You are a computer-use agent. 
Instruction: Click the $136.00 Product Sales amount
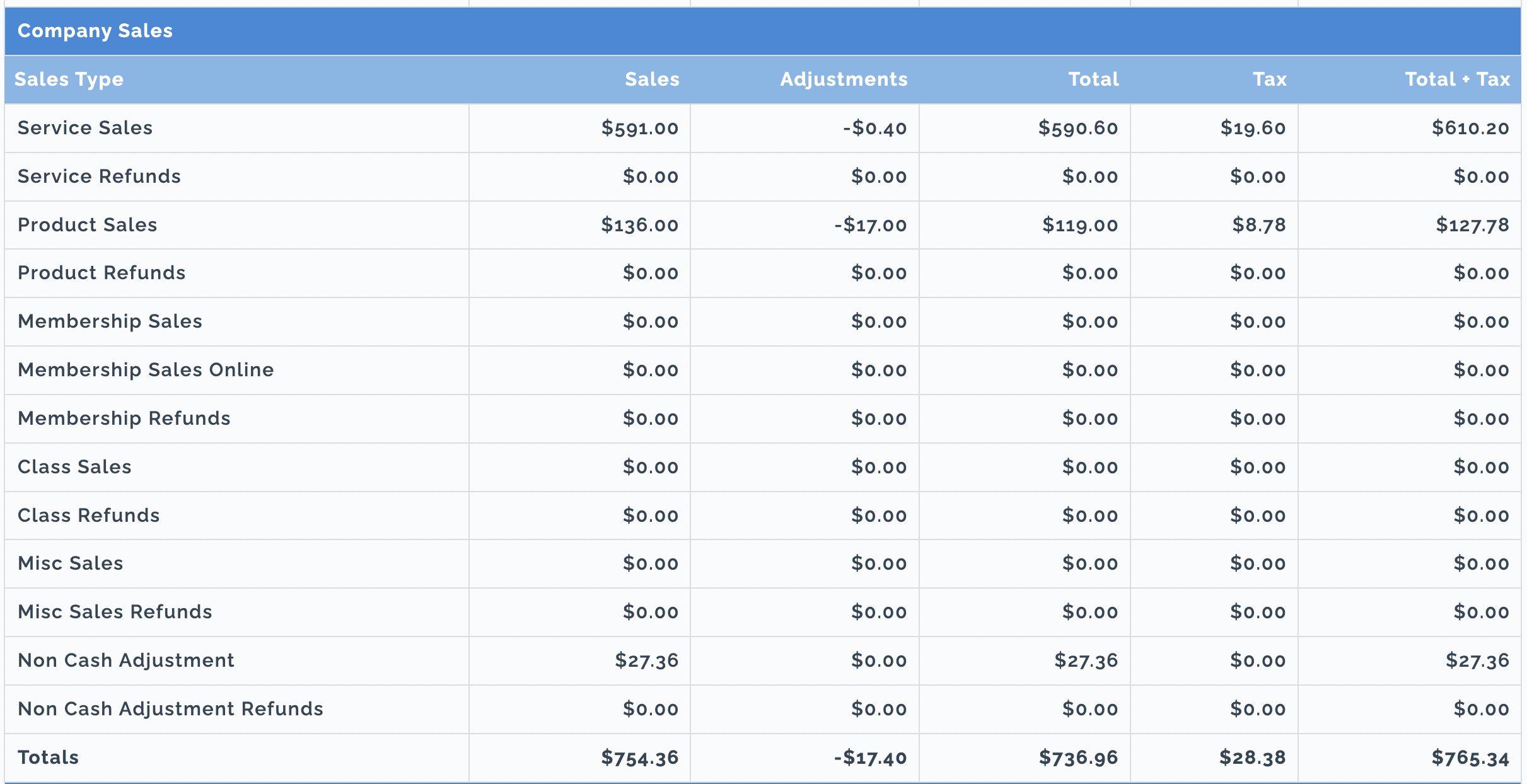point(639,225)
